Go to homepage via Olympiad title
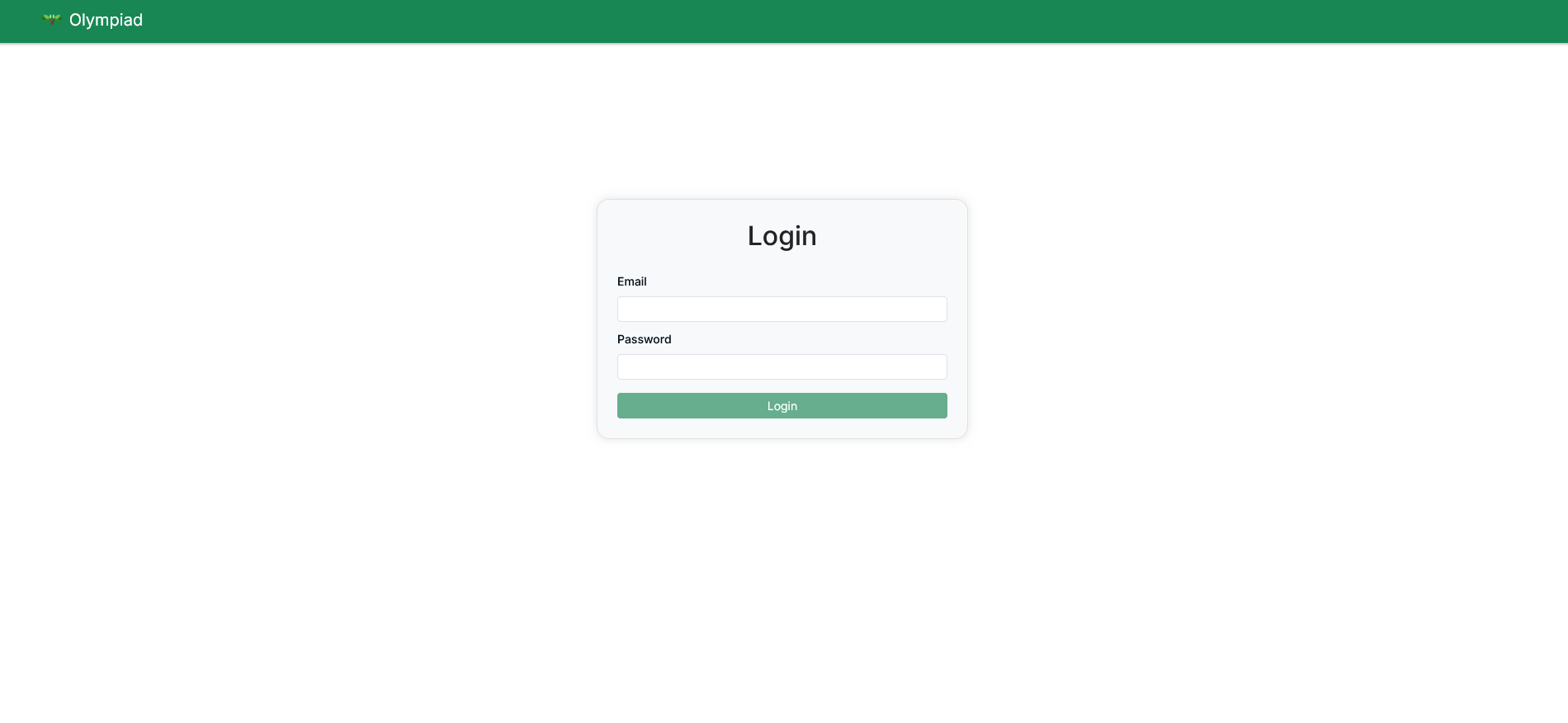This screenshot has width=1568, height=723. tap(106, 20)
